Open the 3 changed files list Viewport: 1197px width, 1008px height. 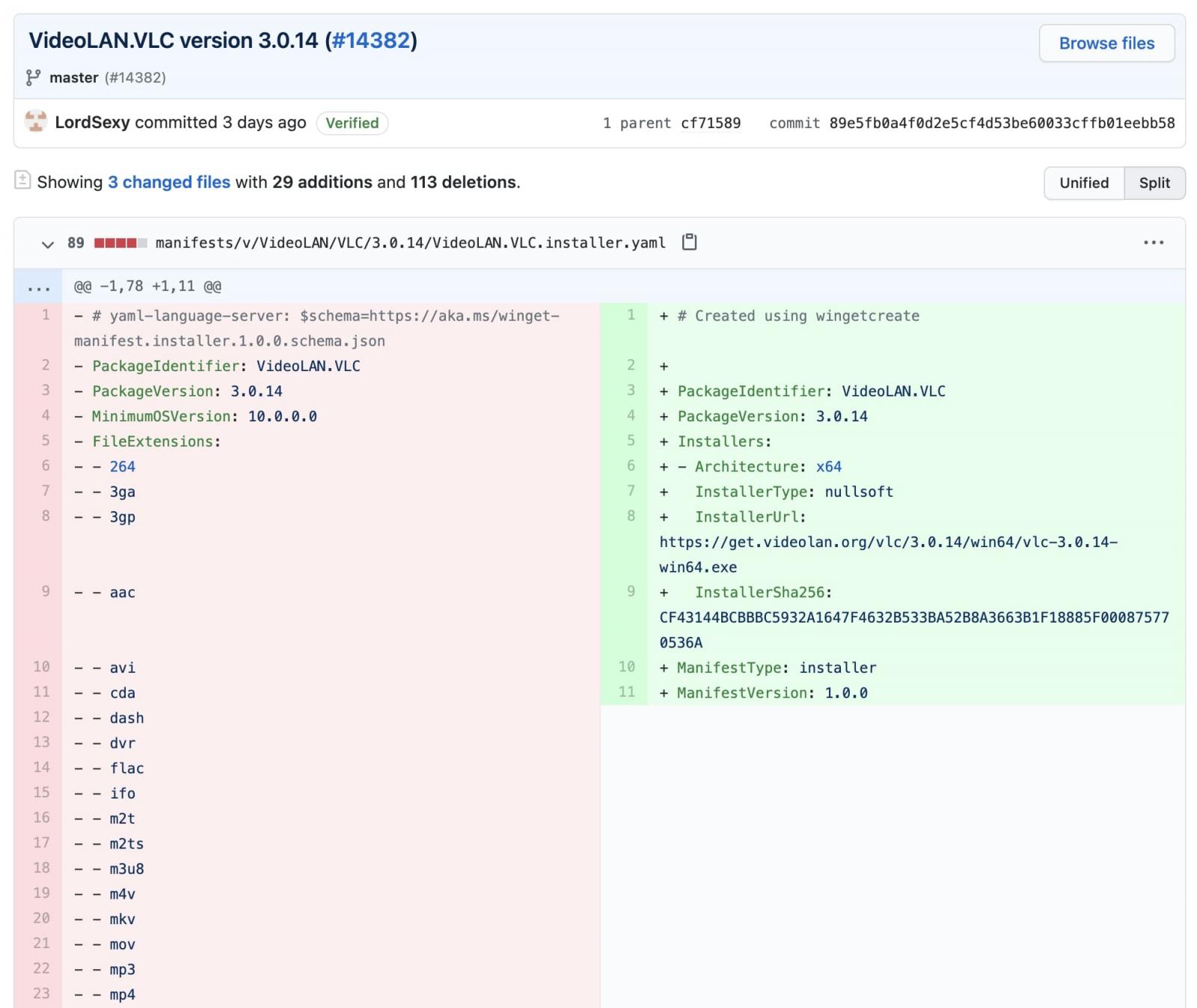pyautogui.click(x=169, y=182)
